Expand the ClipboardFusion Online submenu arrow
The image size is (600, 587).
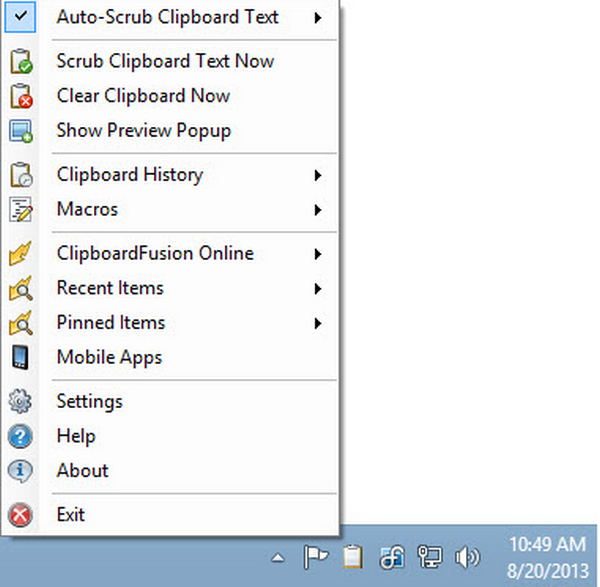pyautogui.click(x=318, y=254)
